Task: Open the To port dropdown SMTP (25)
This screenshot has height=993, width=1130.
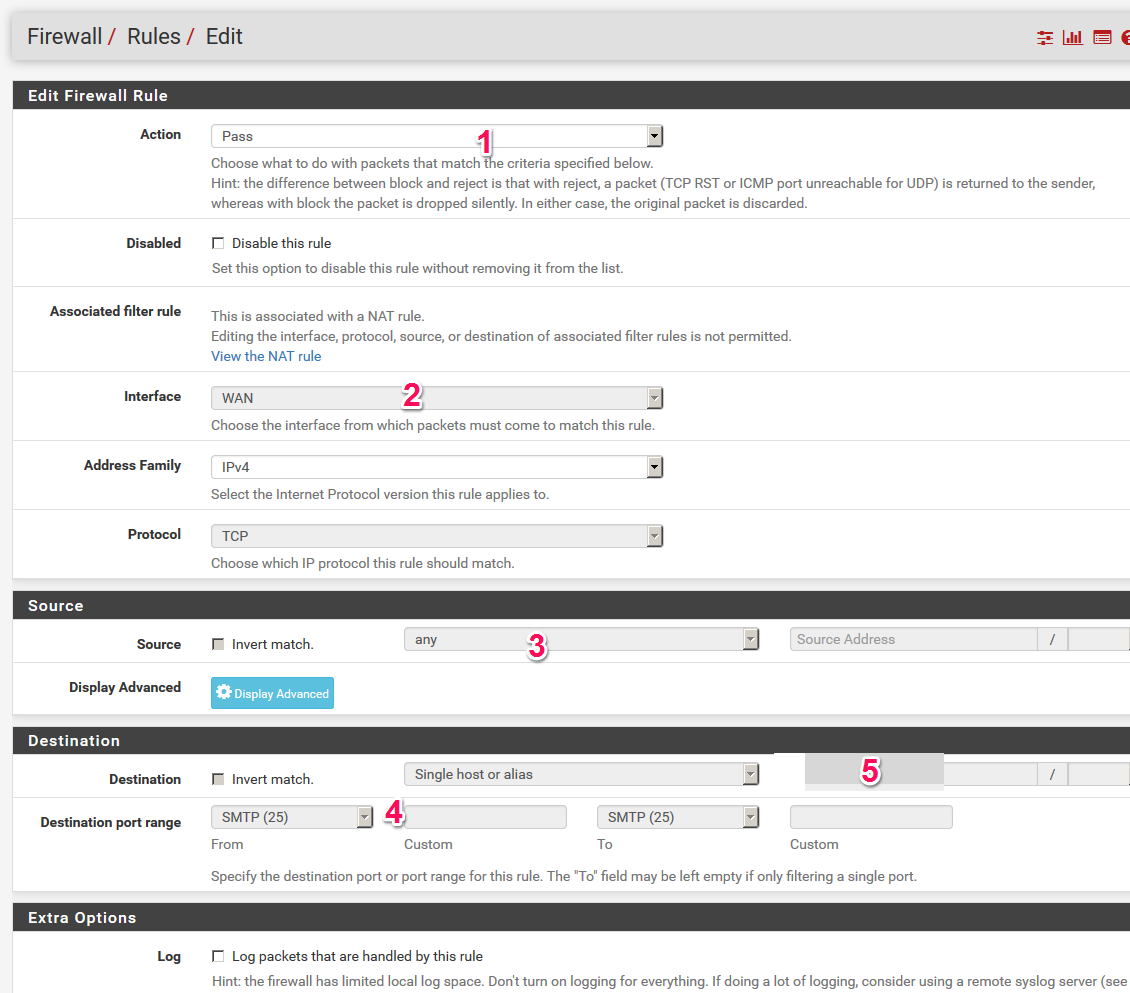Action: click(x=678, y=817)
